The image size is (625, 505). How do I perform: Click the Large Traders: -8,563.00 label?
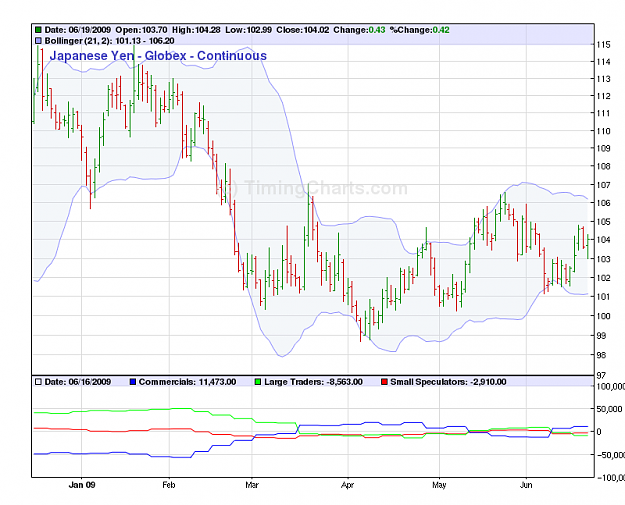(313, 382)
